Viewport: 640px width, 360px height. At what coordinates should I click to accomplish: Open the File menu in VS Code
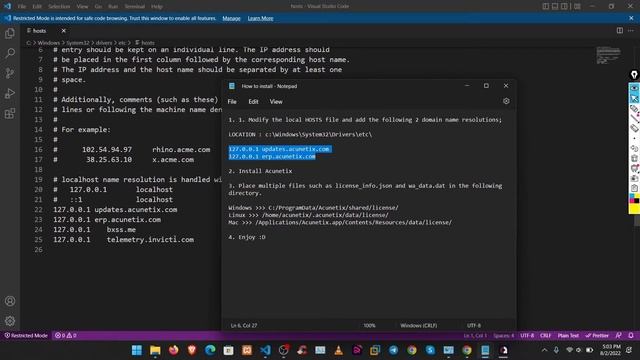pyautogui.click(x=22, y=7)
